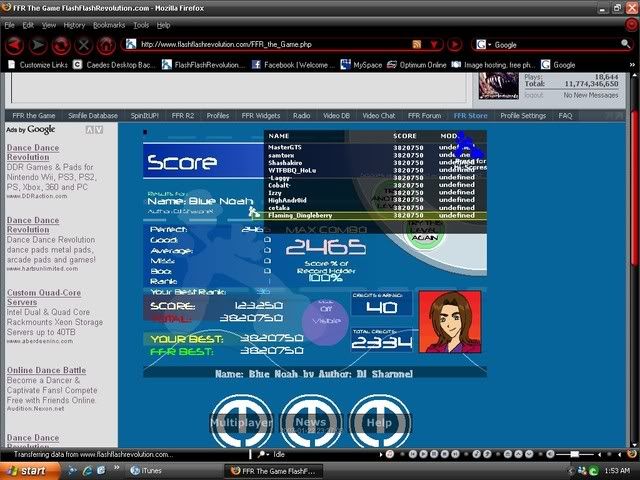
Task: Click the Forward navigation arrow
Action: click(38, 45)
